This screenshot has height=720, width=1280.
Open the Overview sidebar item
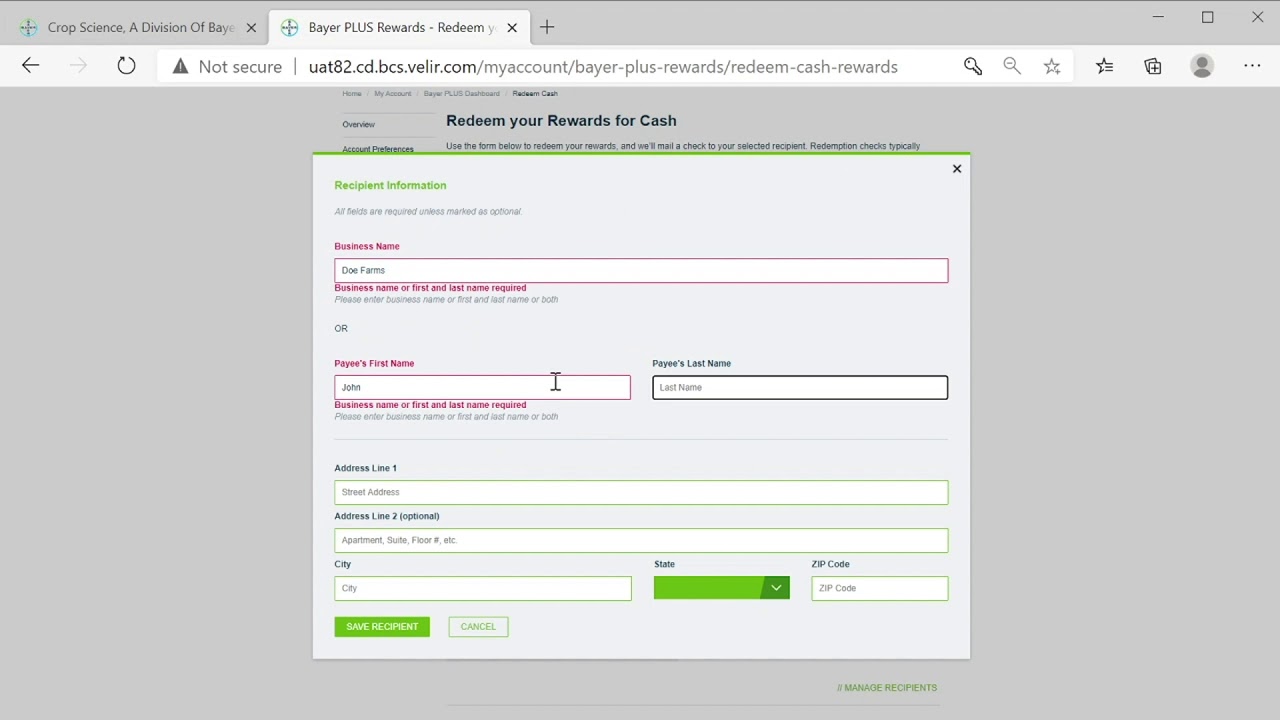tap(358, 125)
